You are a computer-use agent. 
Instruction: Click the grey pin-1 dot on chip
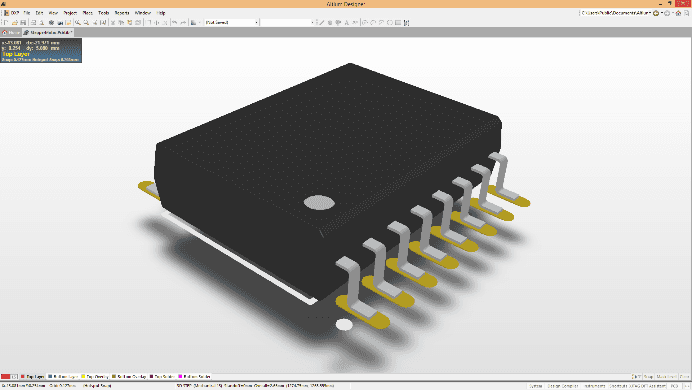[319, 202]
